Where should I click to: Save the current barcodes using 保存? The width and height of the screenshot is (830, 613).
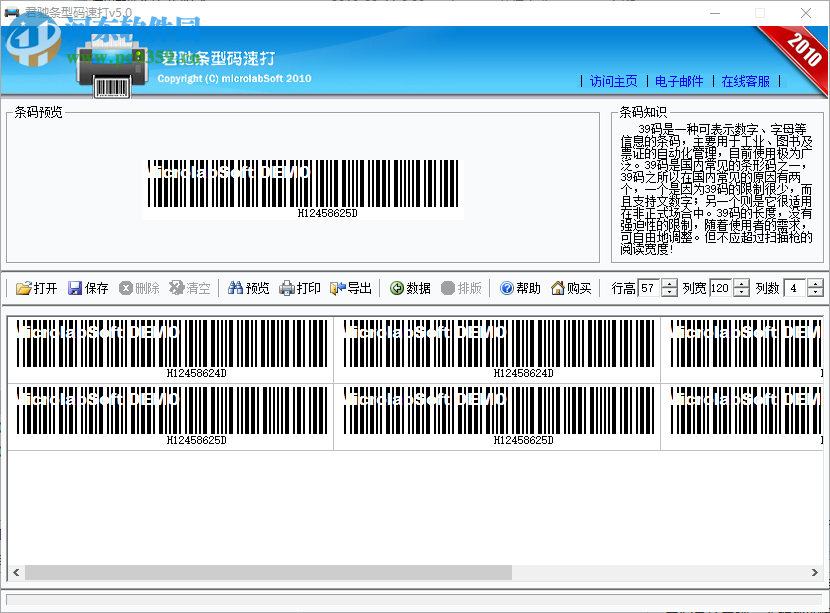88,288
